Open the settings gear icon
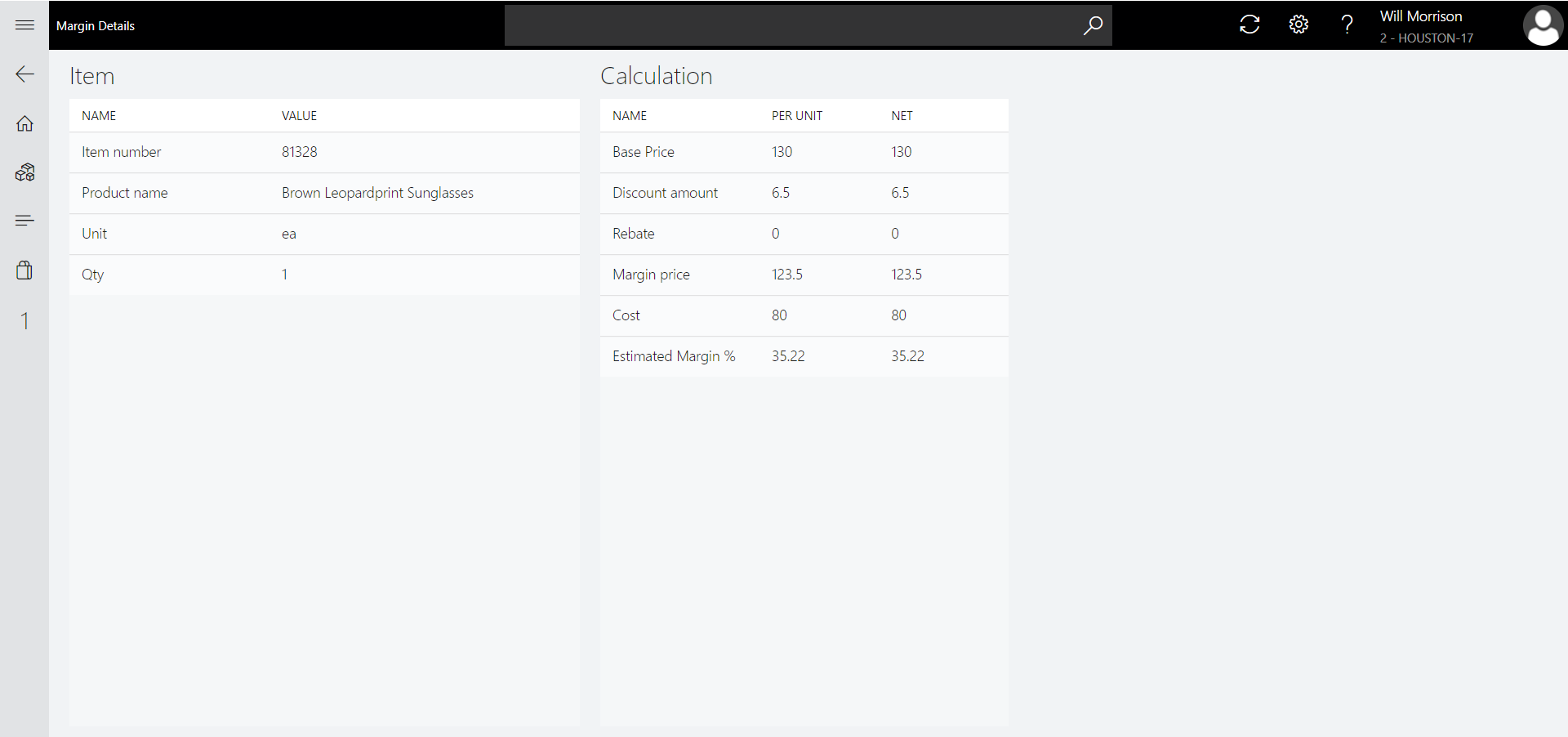 click(1298, 25)
